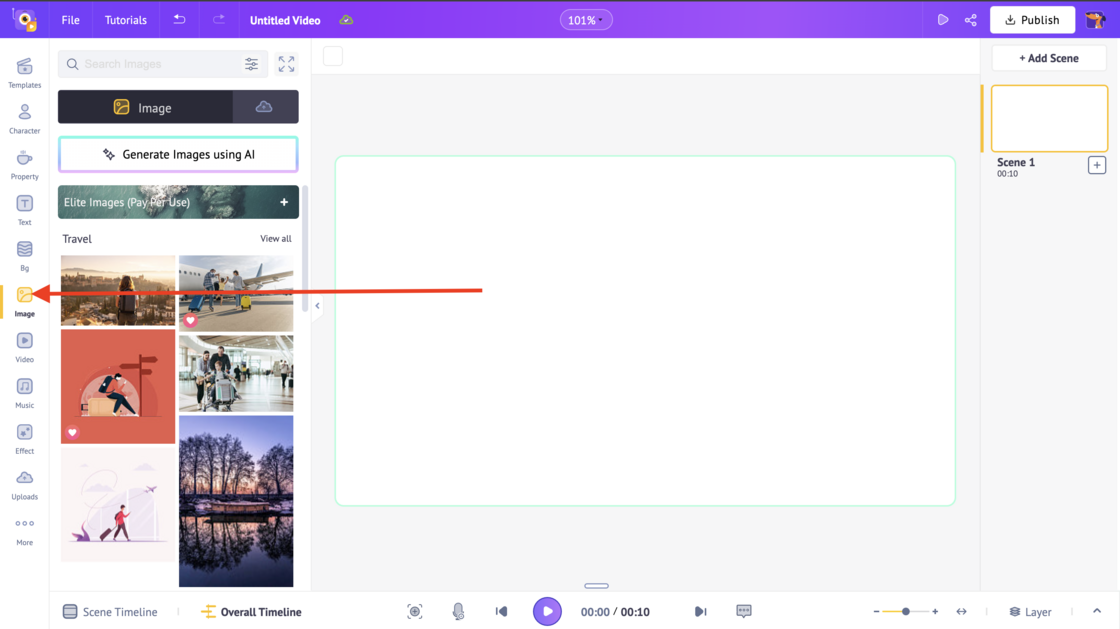Viewport: 1120px width, 629px height.
Task: Toggle the heart on the signpost illustration
Action: point(74,433)
